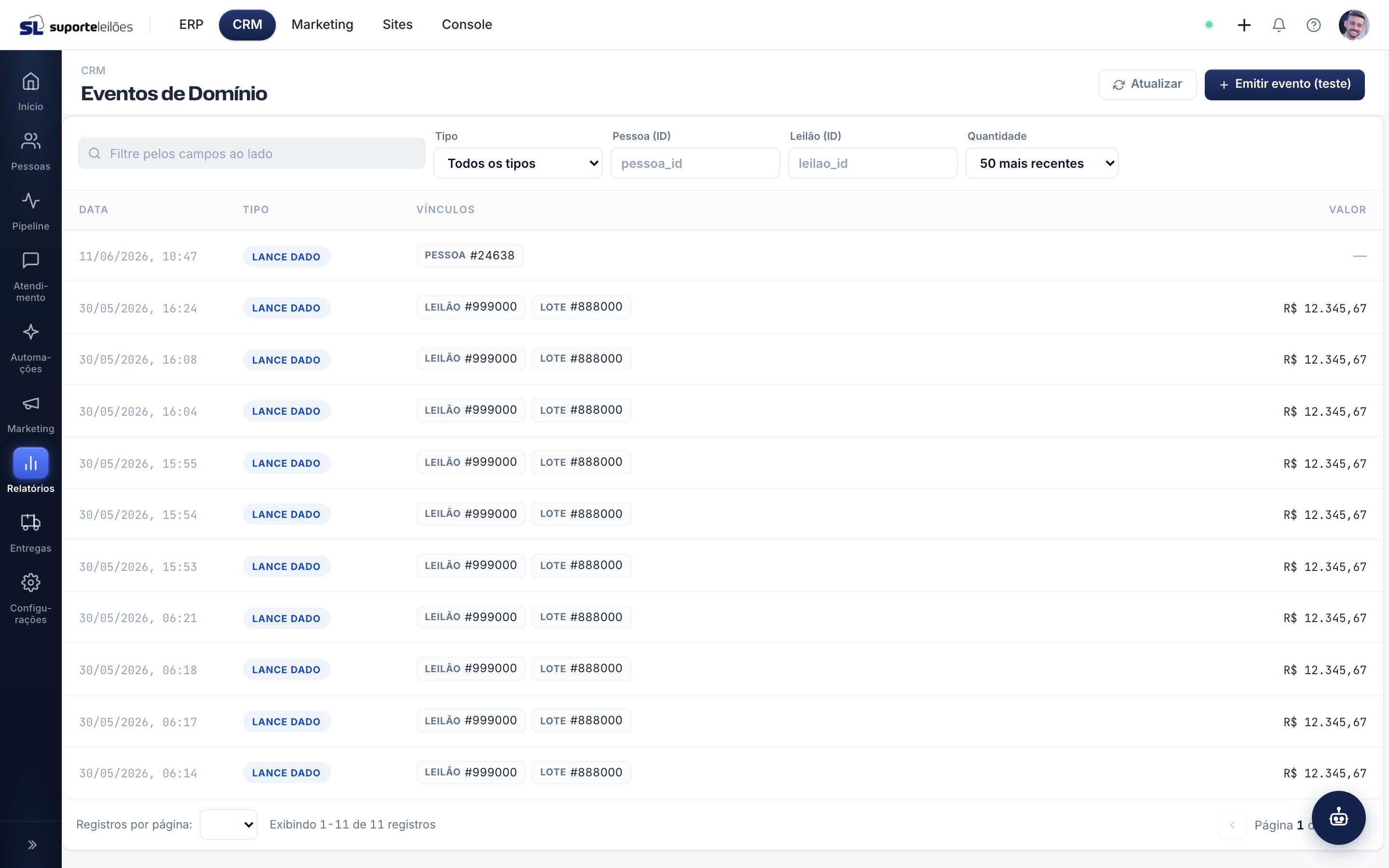Click the date 30/05/2026, 16:04
The width and height of the screenshot is (1389, 868).
click(x=138, y=412)
